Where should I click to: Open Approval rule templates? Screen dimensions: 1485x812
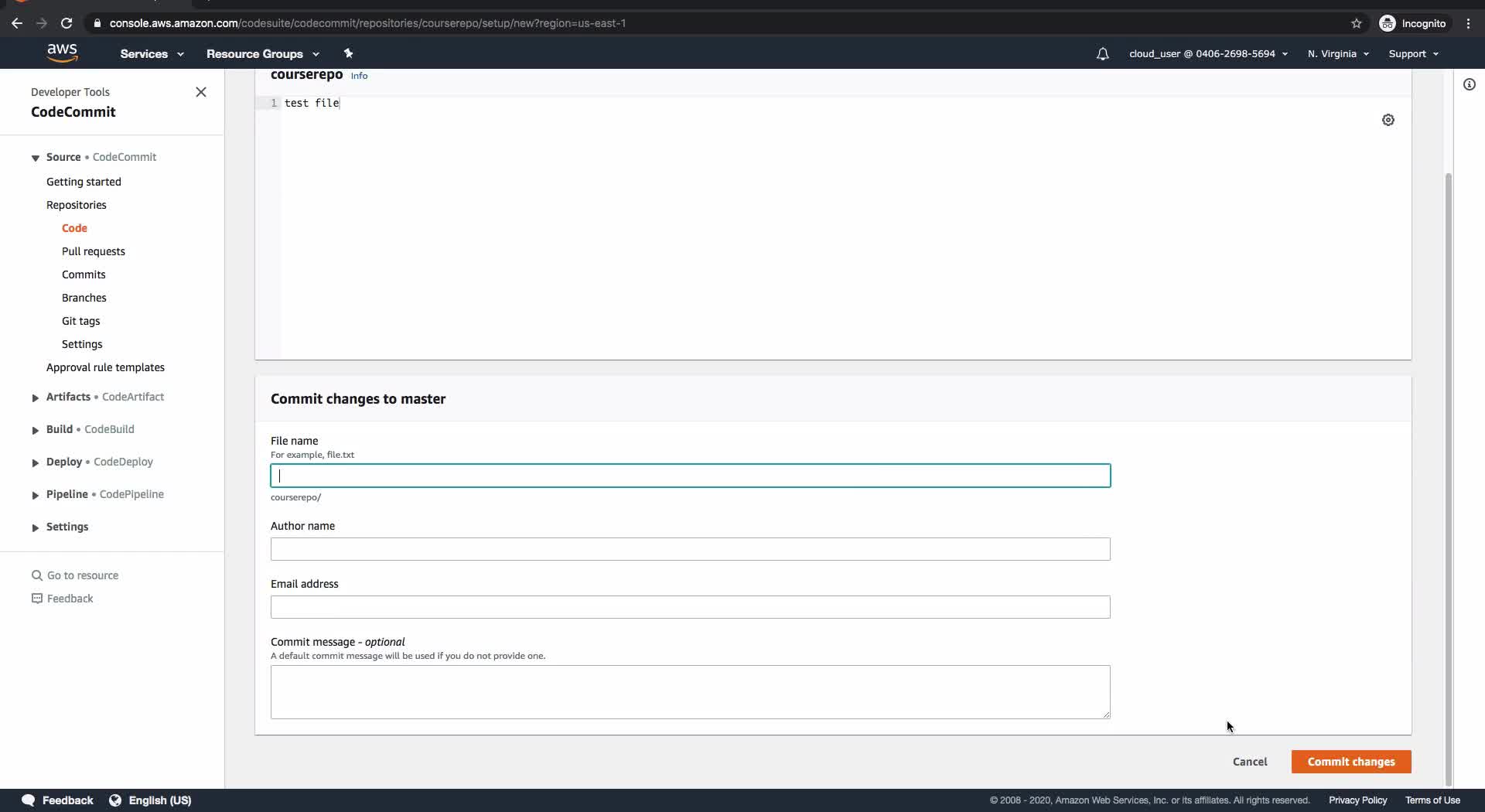[x=105, y=367]
